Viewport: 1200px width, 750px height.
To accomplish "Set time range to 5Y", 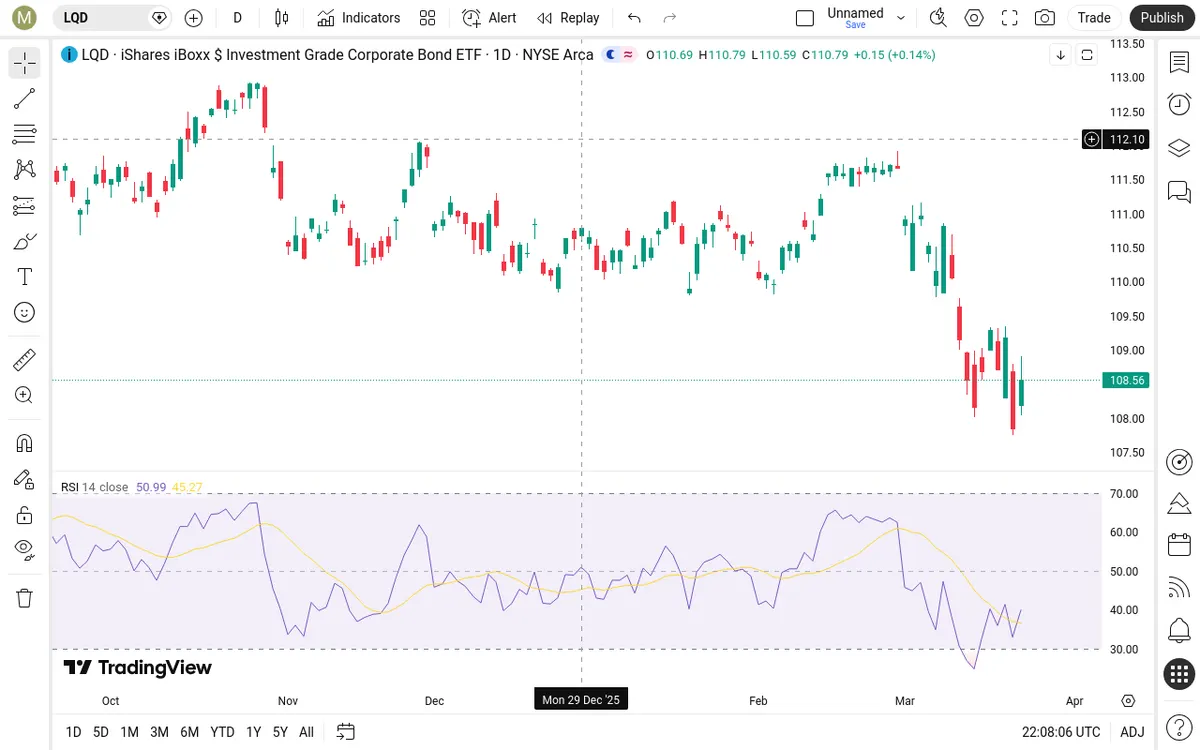I will pyautogui.click(x=281, y=732).
